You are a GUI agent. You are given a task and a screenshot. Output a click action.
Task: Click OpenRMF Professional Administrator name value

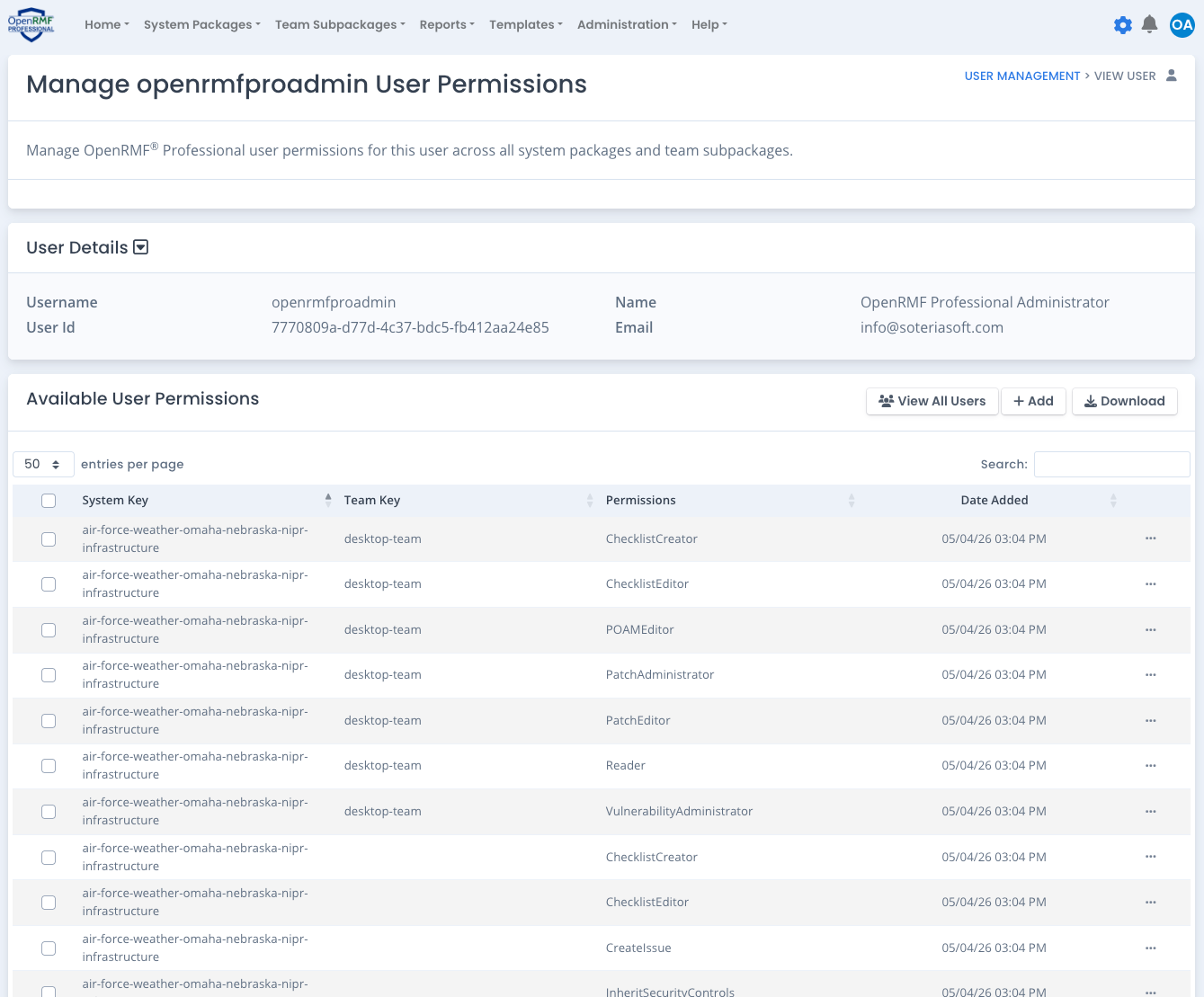(x=985, y=302)
